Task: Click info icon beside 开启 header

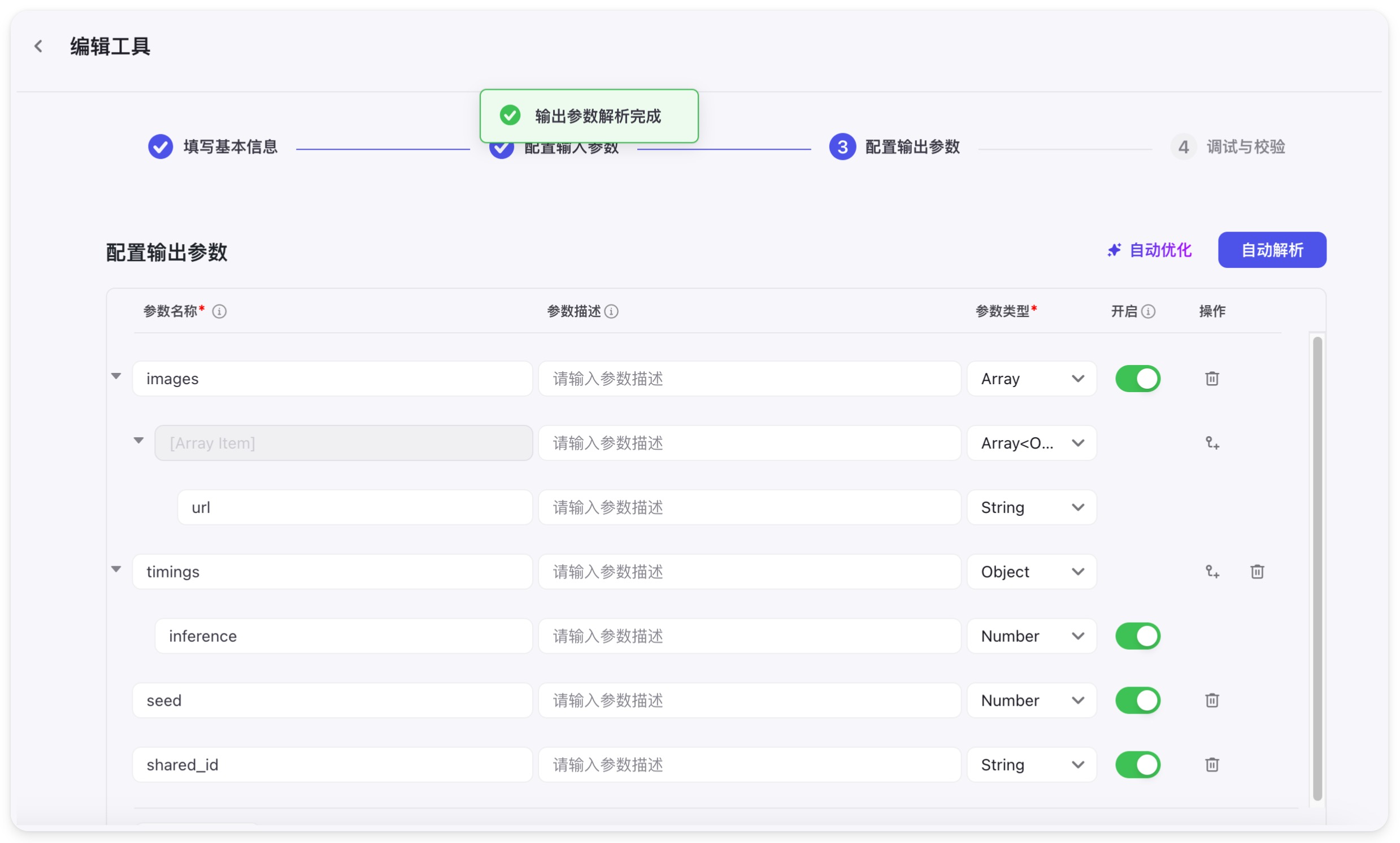Action: [1148, 311]
